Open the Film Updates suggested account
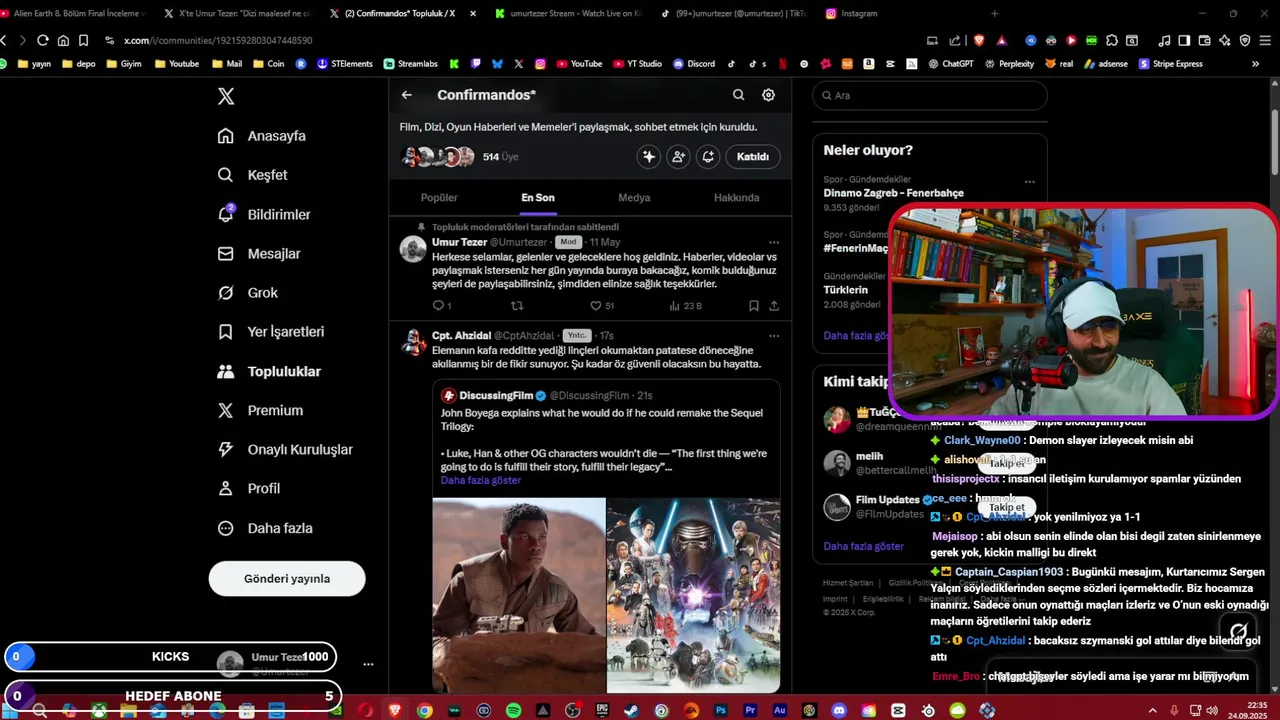This screenshot has height=720, width=1280. (888, 500)
